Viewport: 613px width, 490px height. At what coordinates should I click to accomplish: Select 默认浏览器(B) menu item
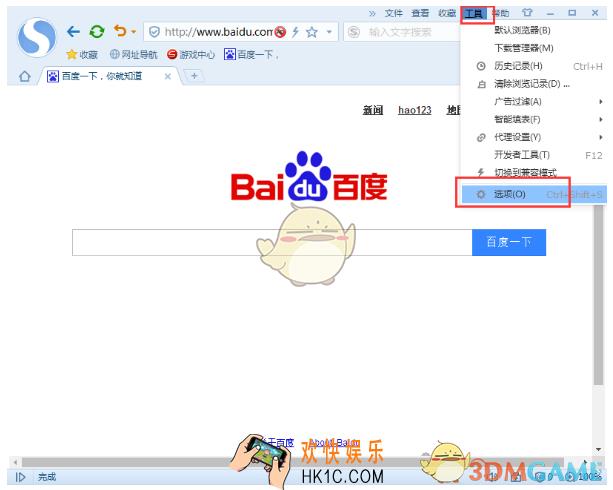pyautogui.click(x=534, y=30)
